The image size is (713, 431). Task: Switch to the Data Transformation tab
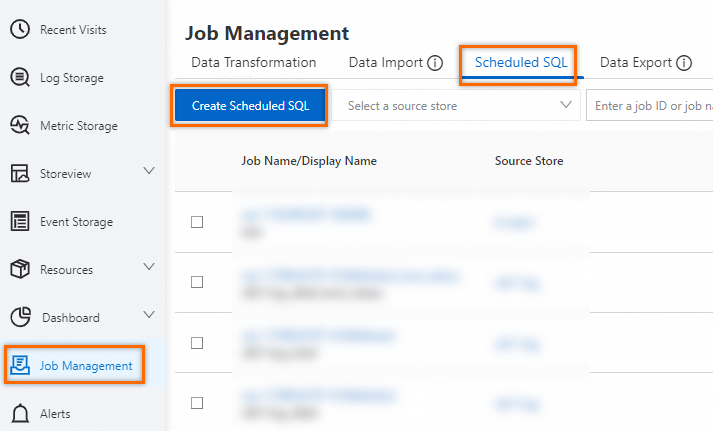254,62
